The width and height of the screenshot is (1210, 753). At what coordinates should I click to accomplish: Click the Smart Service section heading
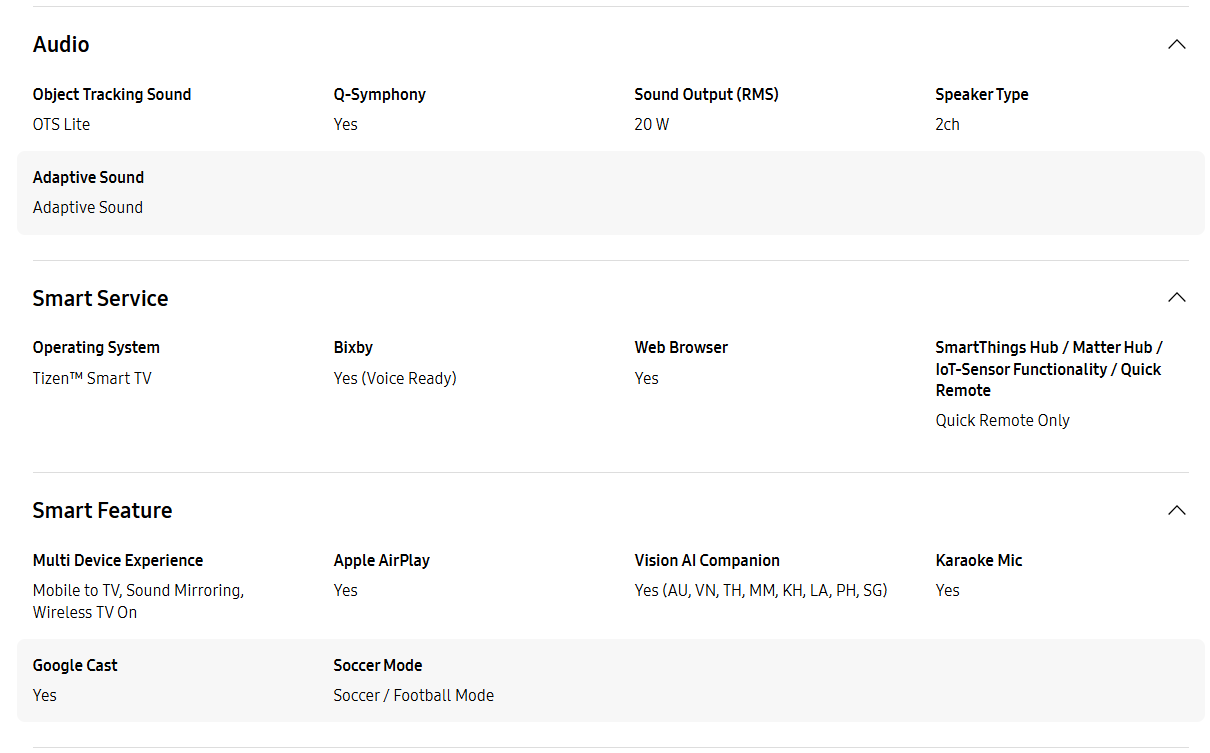100,298
